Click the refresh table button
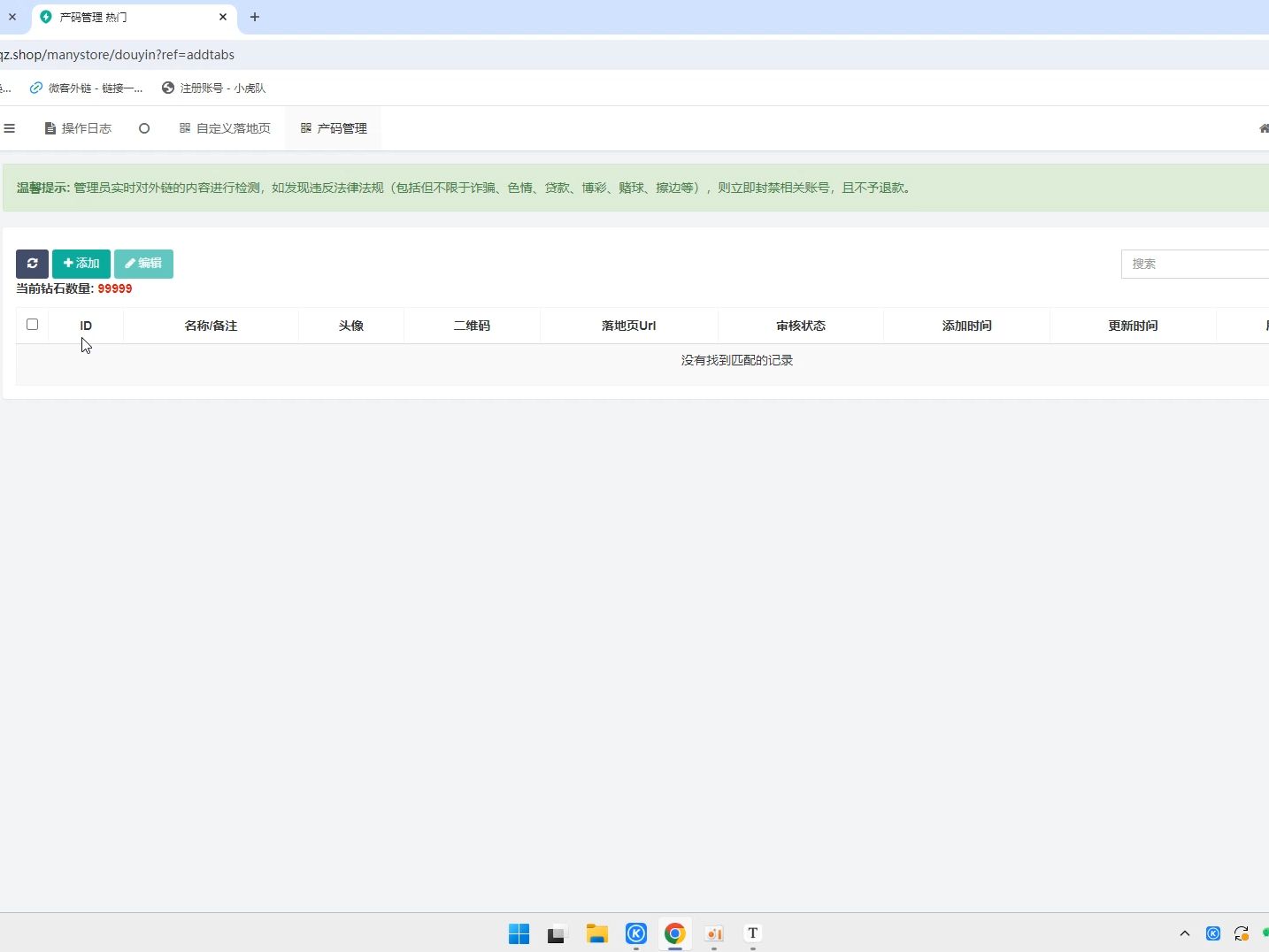The height and width of the screenshot is (952, 1269). [32, 264]
